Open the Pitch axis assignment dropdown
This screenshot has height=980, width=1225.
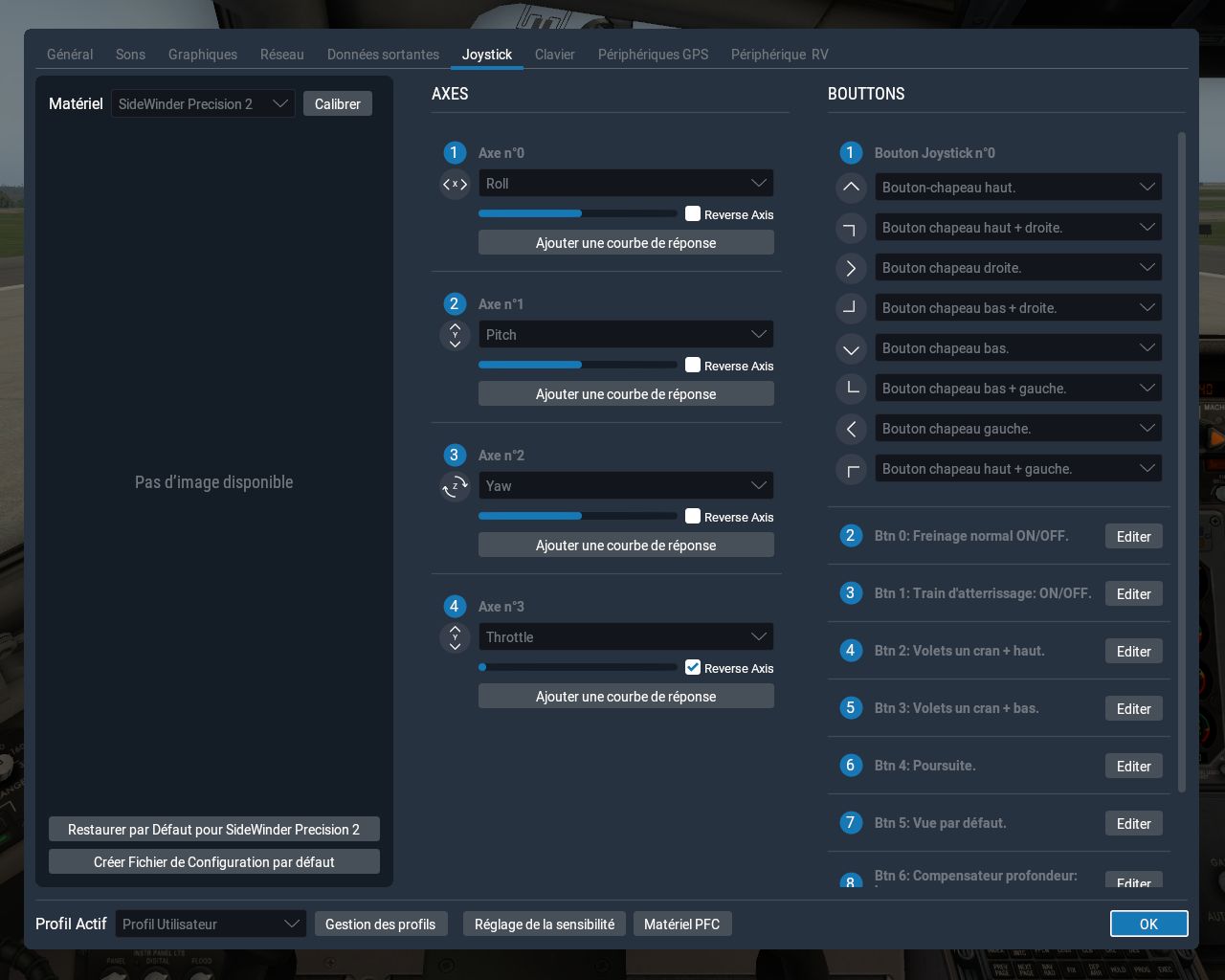(x=626, y=335)
